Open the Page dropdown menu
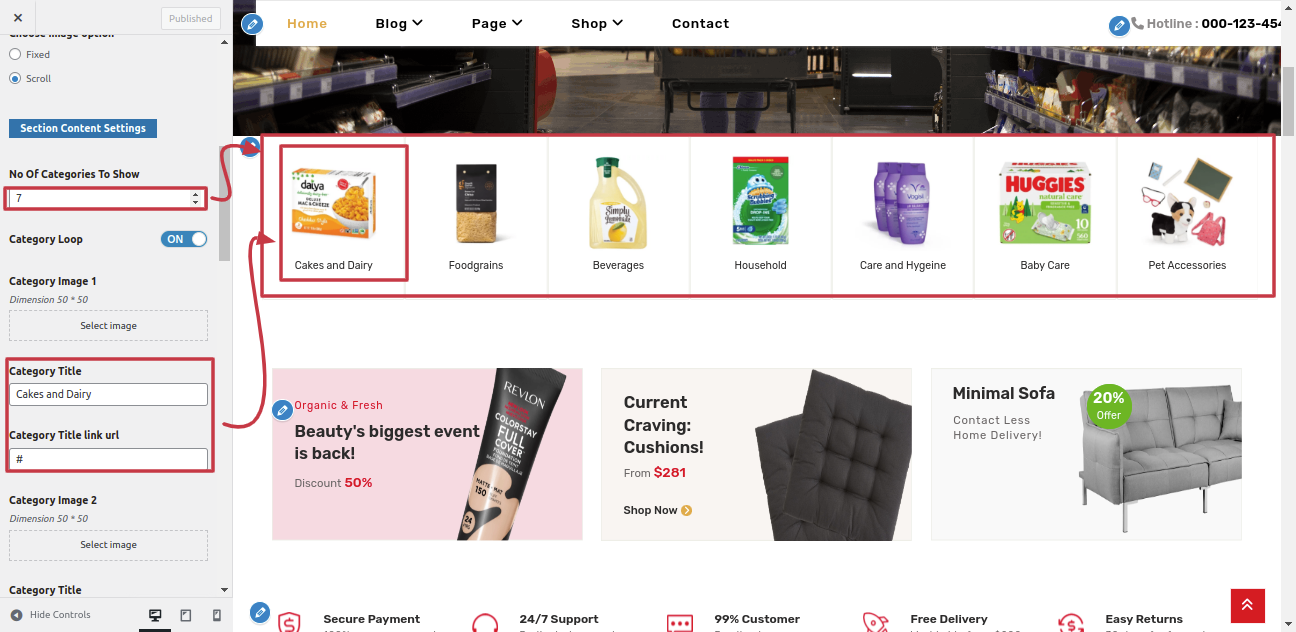This screenshot has height=632, width=1296. tap(497, 23)
